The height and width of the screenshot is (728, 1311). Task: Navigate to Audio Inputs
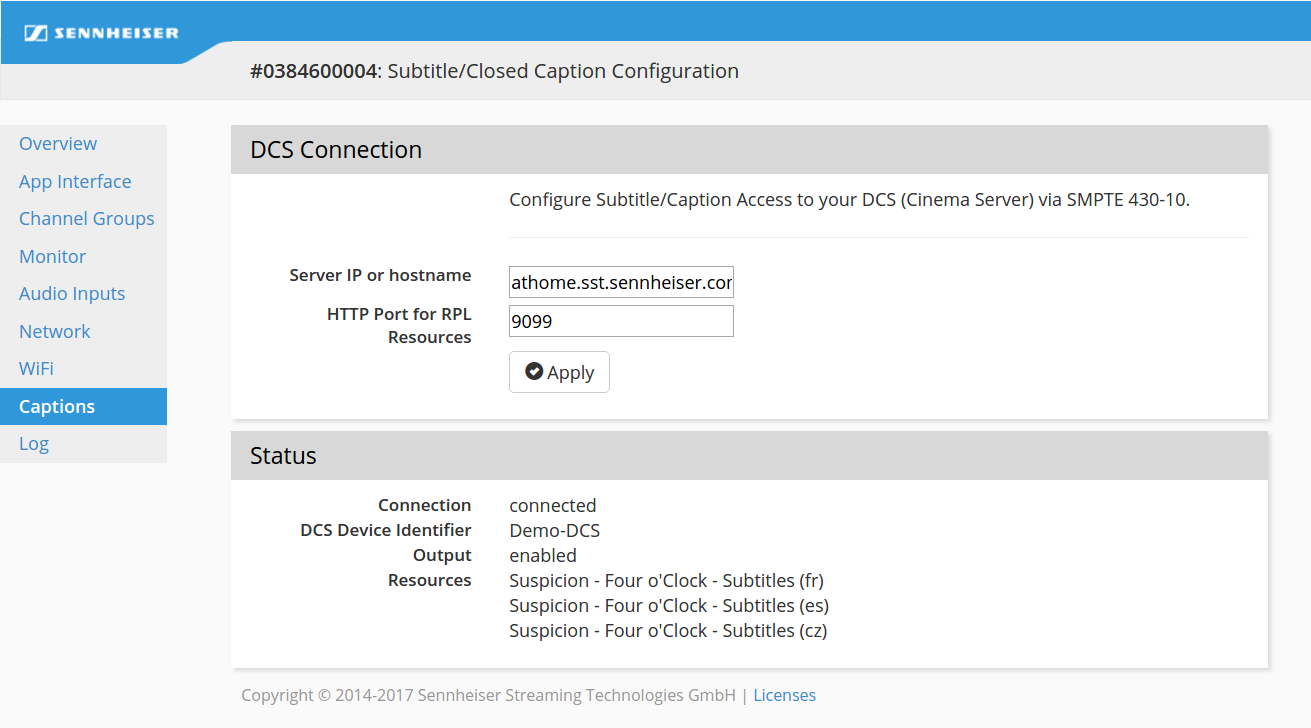tap(72, 294)
